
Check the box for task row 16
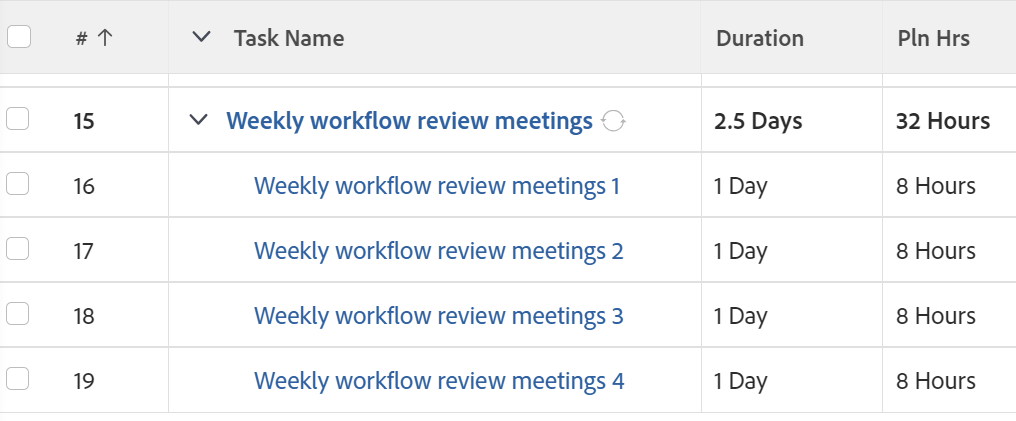tap(18, 184)
